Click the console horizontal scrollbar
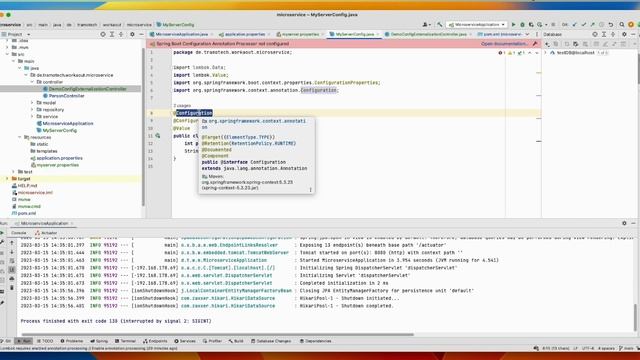 [217, 334]
